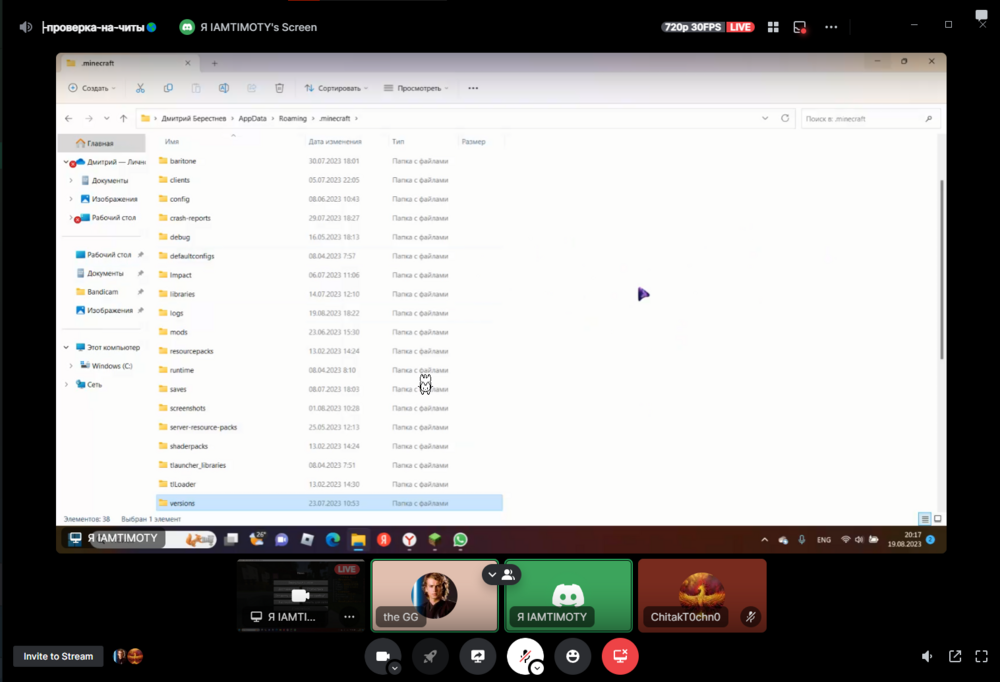
Task: Click the Имя column header
Action: pyautogui.click(x=172, y=142)
